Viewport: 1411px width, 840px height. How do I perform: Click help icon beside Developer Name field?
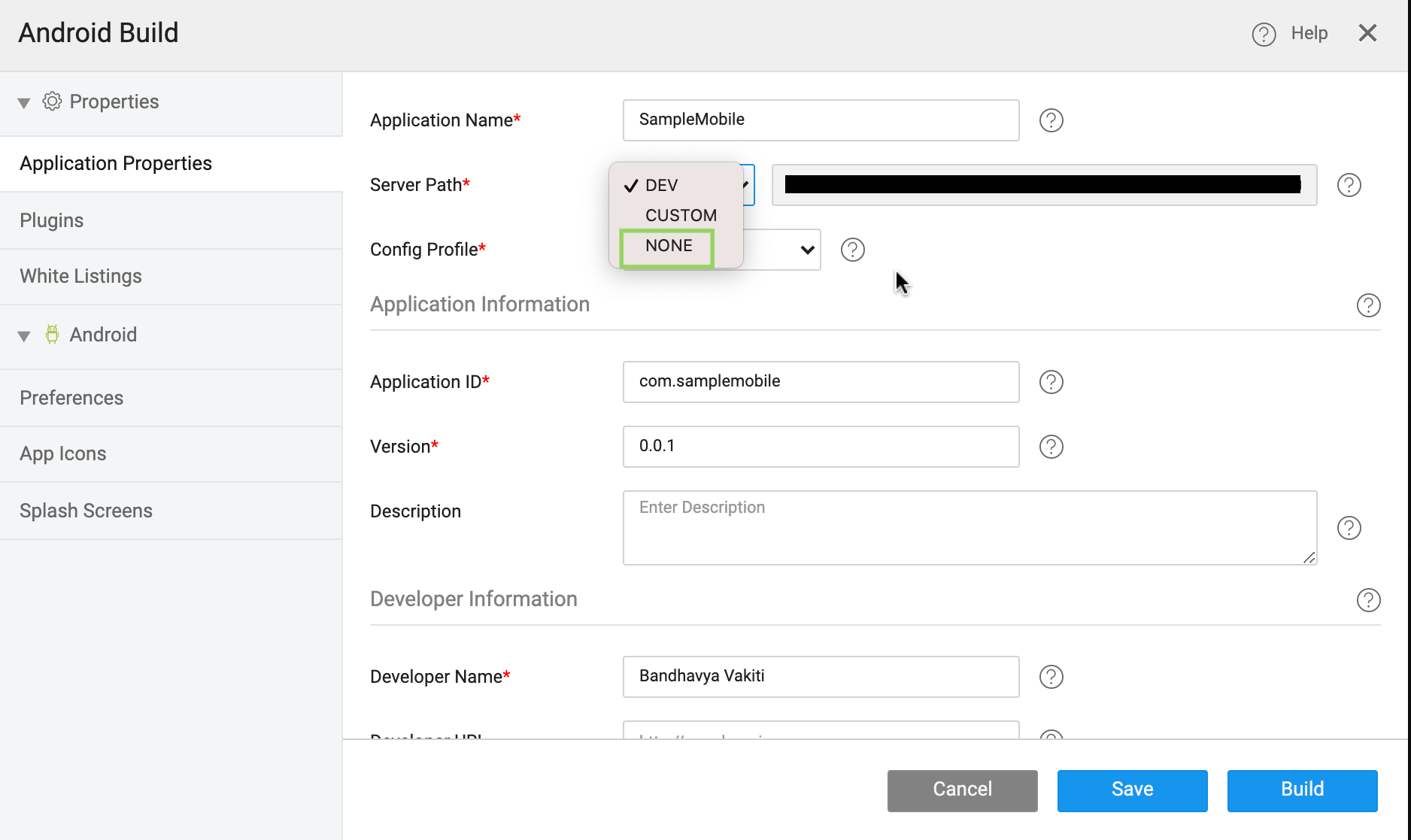tap(1051, 677)
